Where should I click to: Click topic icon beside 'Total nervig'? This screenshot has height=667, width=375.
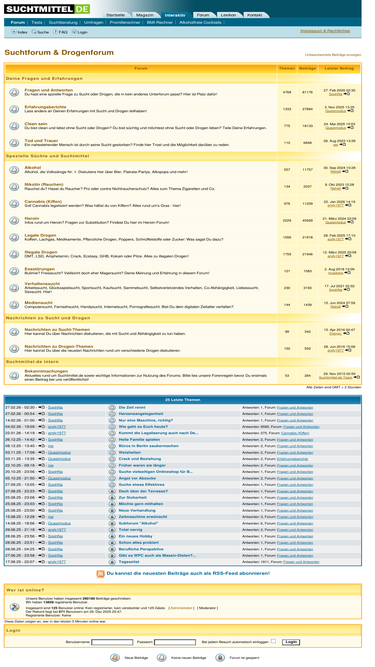pyautogui.click(x=112, y=530)
